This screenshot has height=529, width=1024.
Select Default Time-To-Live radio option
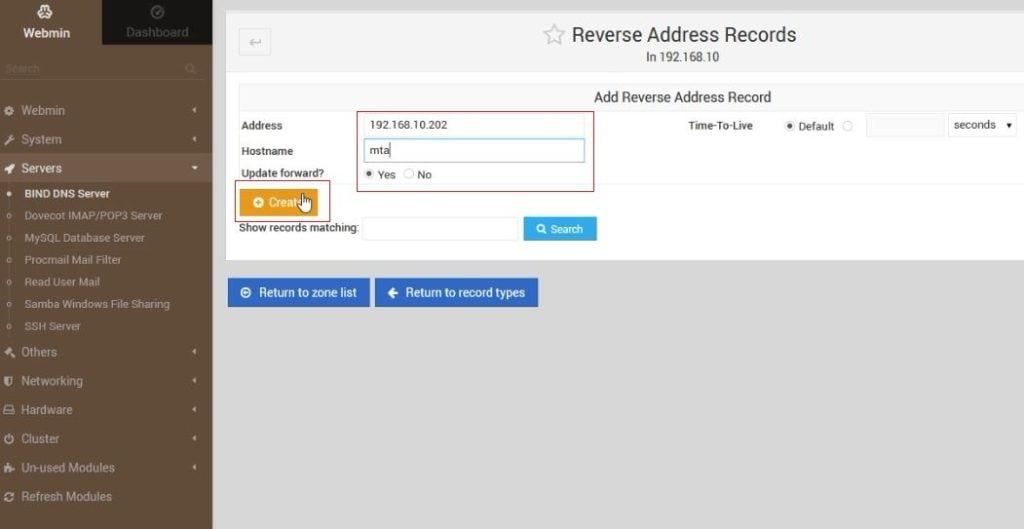790,126
